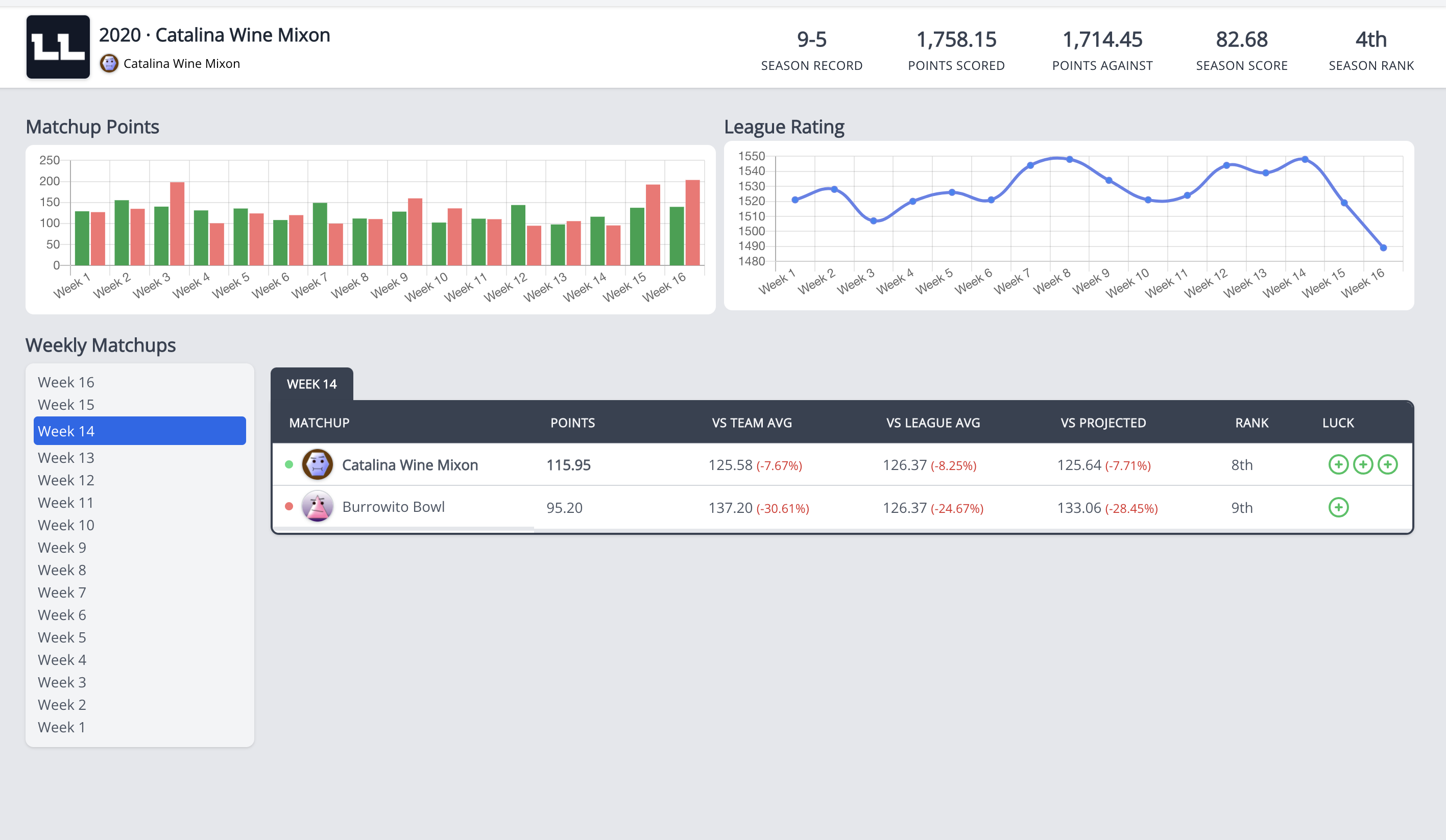
Task: Click Week 16 data point on League Rating line
Action: point(1384,248)
